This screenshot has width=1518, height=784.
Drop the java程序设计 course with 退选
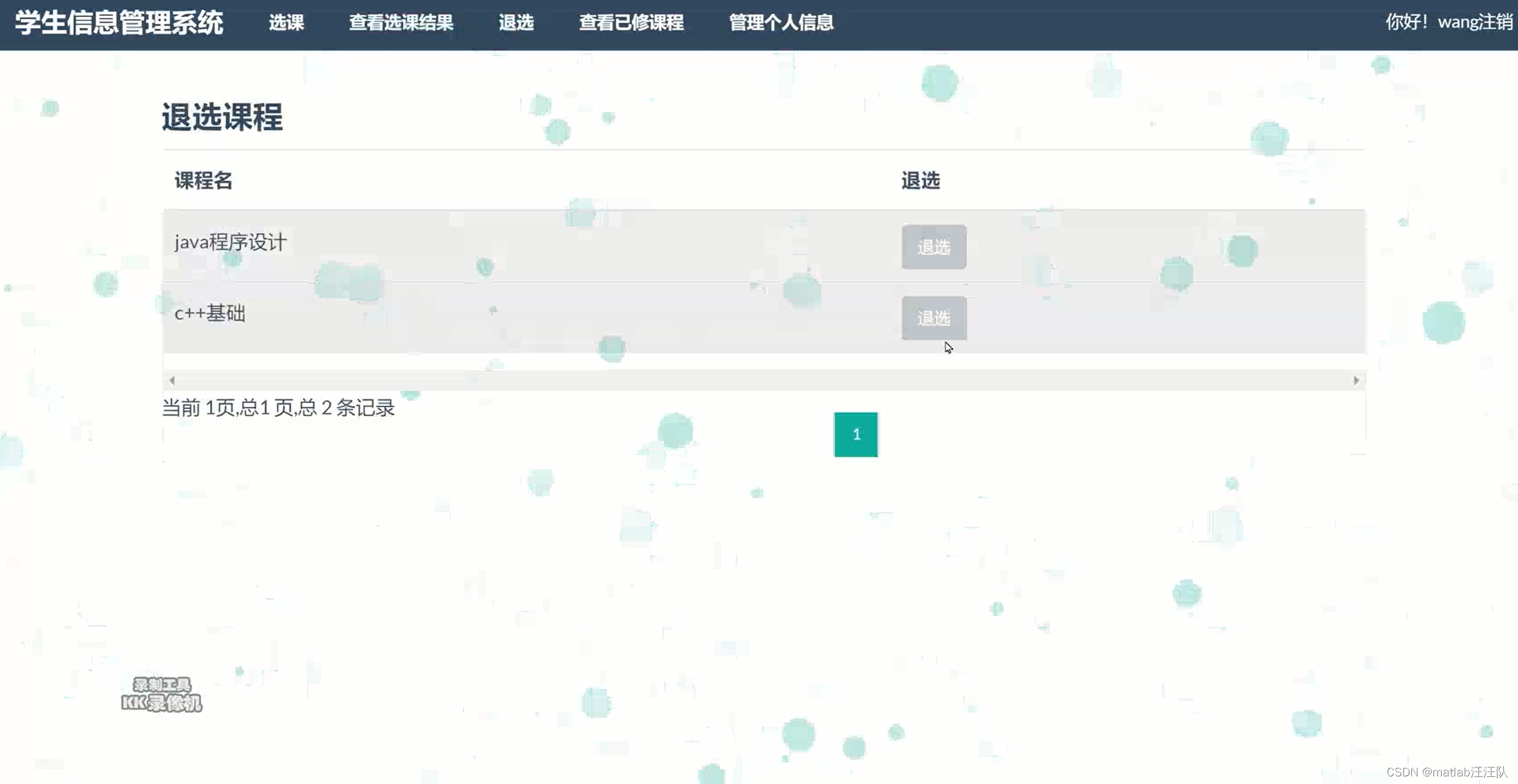pyautogui.click(x=933, y=247)
